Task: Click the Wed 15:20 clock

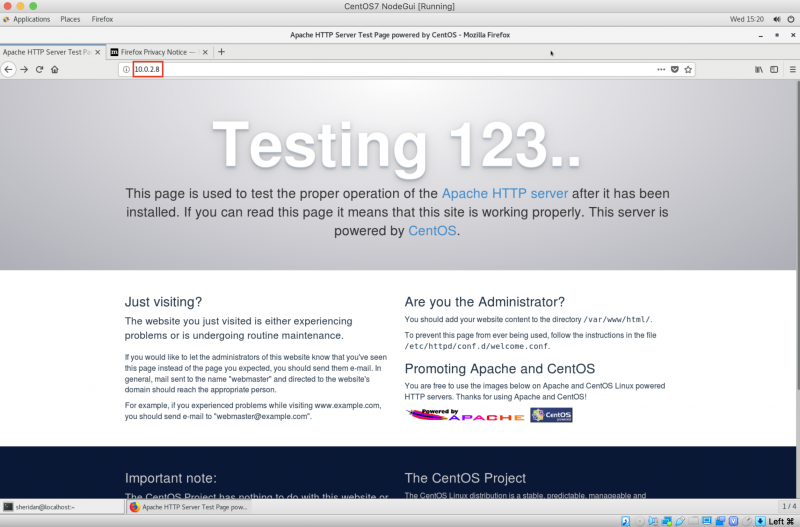Action: [746, 19]
